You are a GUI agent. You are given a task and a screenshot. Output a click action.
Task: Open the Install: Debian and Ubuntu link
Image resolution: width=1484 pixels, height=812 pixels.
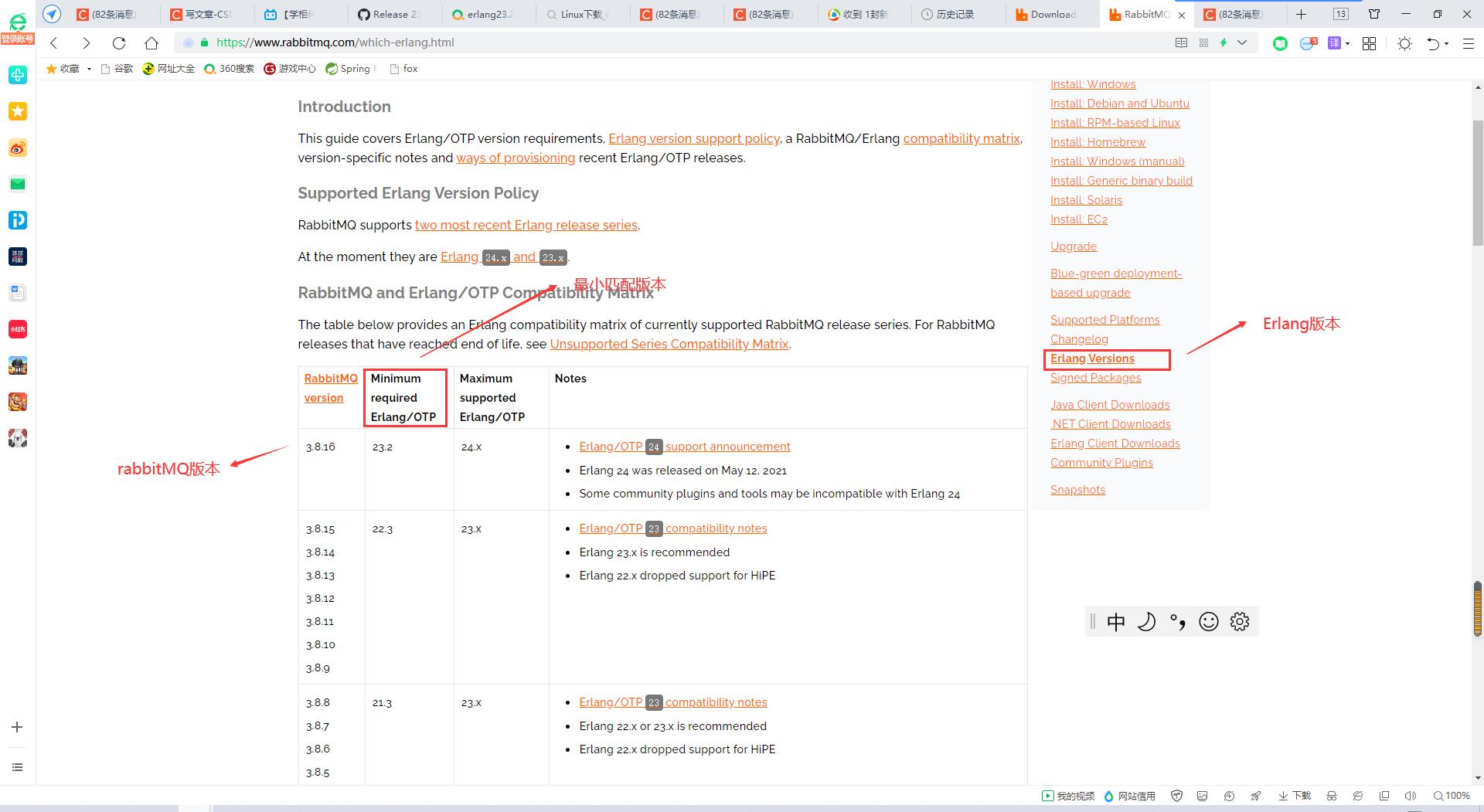(1120, 104)
